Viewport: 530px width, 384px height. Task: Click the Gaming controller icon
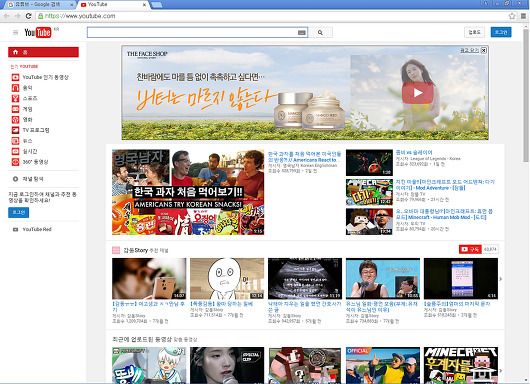tap(16, 109)
